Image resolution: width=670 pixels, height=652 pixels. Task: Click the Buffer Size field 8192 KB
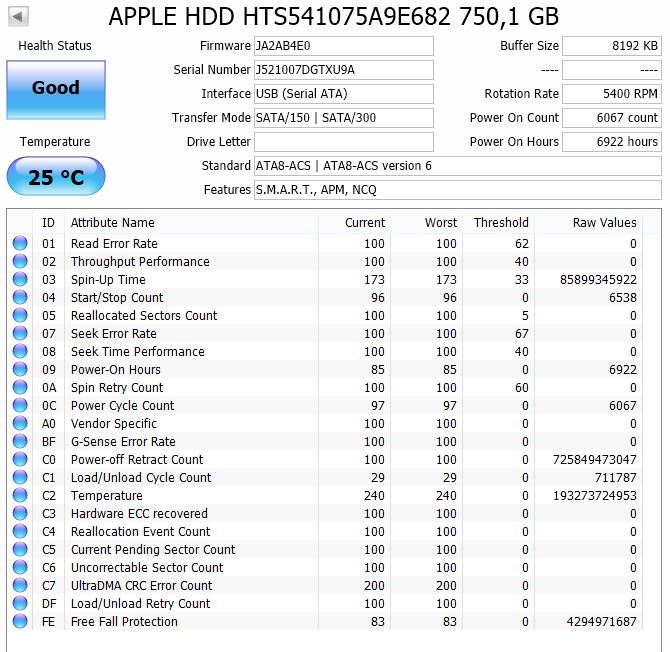point(611,46)
